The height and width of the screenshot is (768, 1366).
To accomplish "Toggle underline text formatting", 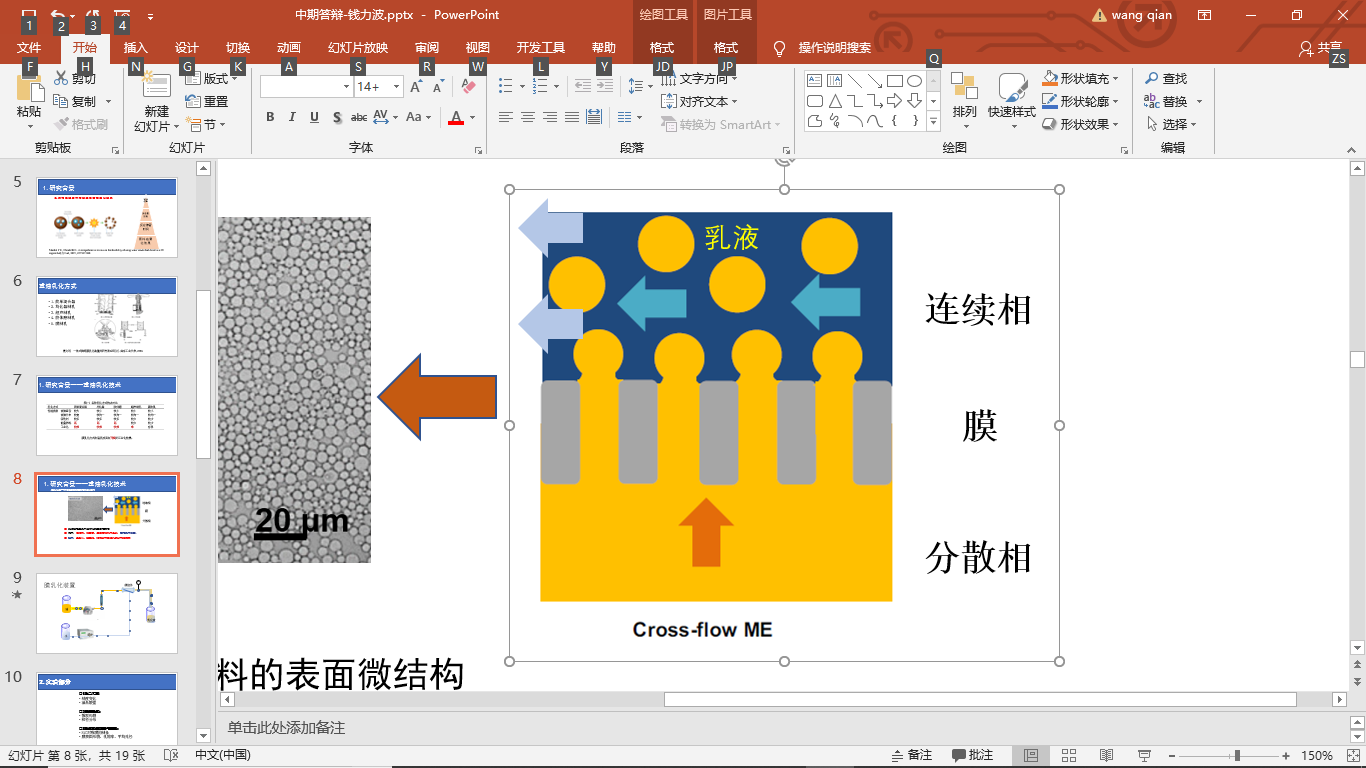I will click(x=314, y=117).
